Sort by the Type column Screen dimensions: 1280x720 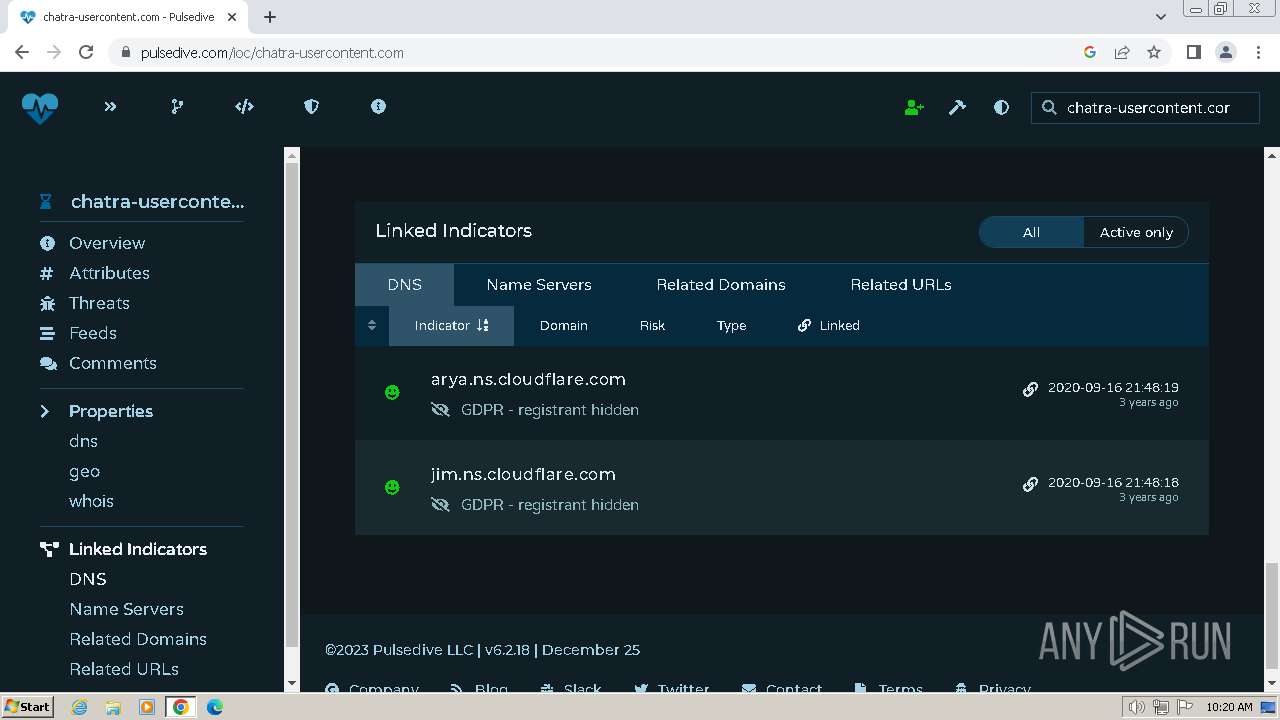731,326
